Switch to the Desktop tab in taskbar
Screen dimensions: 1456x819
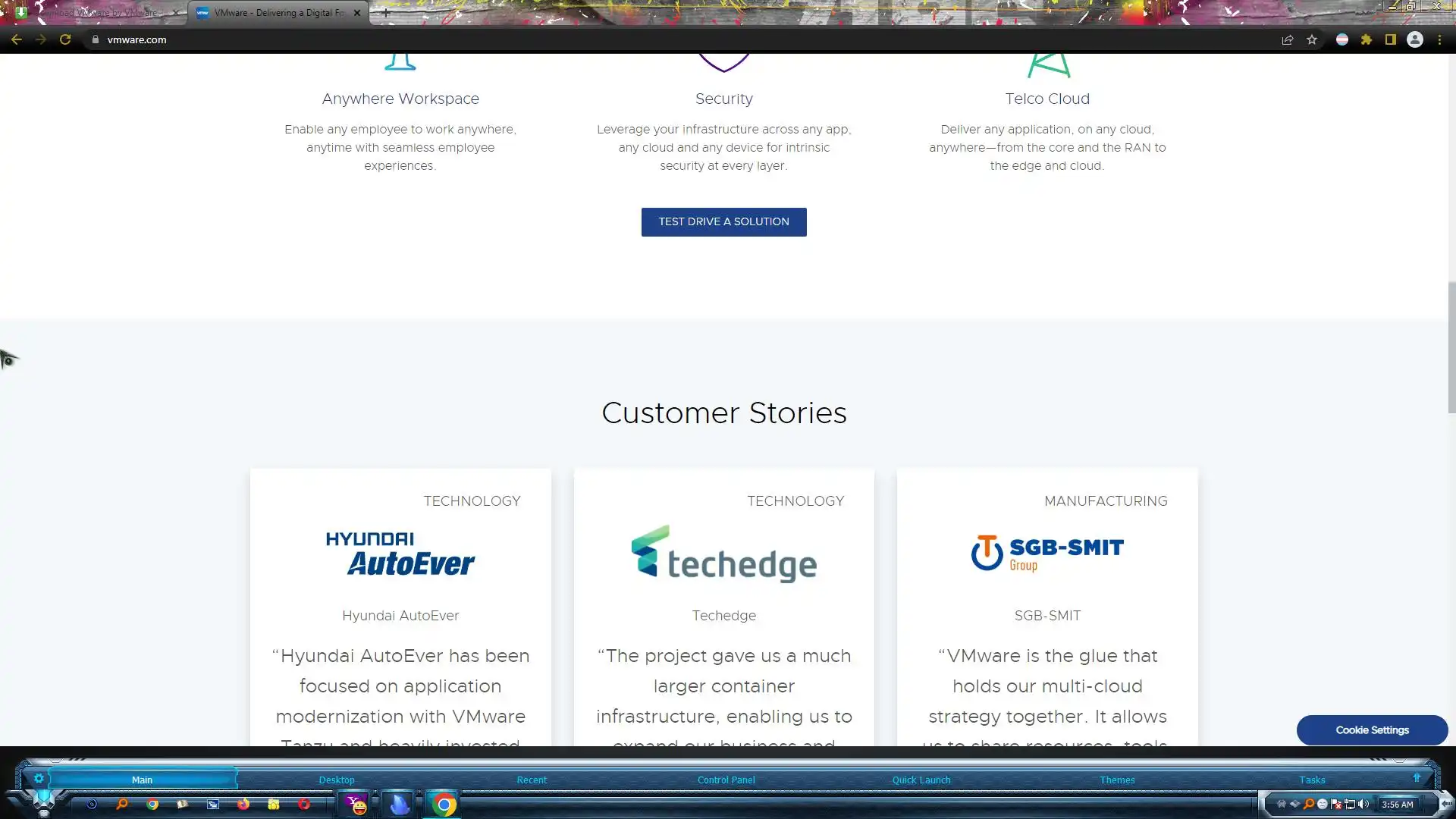coord(337,780)
